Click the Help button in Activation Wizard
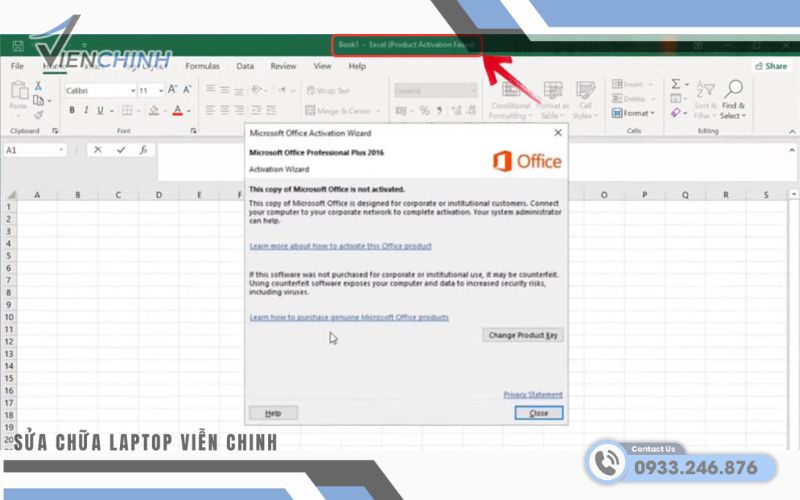The height and width of the screenshot is (500, 800). (x=273, y=413)
